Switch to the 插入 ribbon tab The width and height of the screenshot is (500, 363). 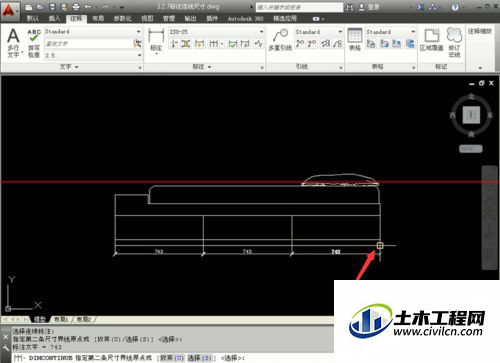tap(54, 19)
